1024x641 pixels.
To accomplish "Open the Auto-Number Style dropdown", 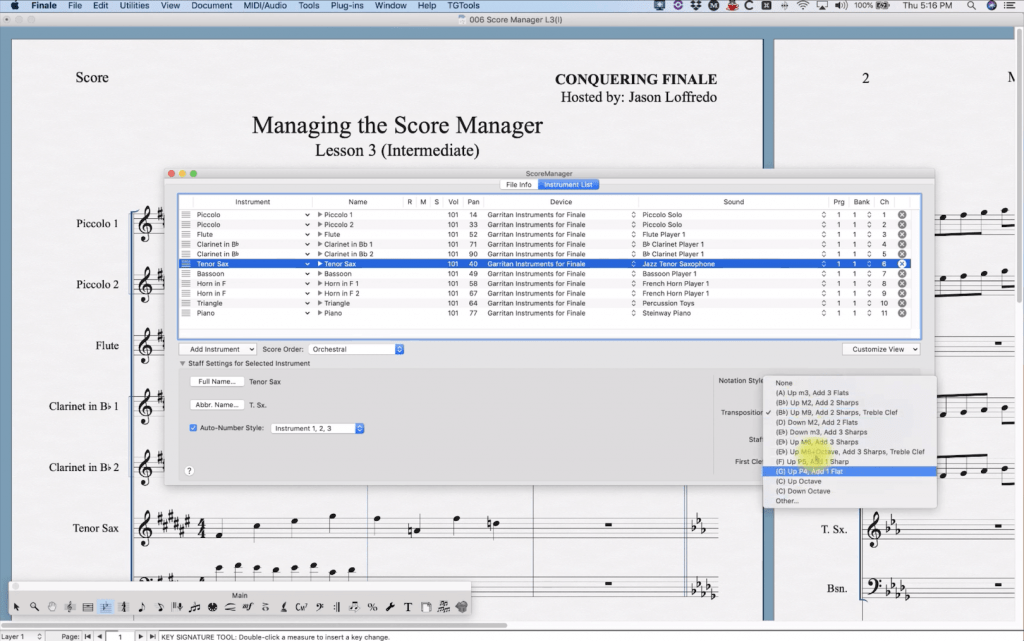I will pyautogui.click(x=317, y=428).
